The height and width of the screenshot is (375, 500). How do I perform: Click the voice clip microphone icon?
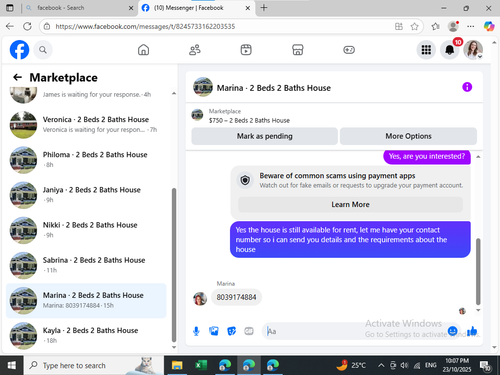[196, 331]
